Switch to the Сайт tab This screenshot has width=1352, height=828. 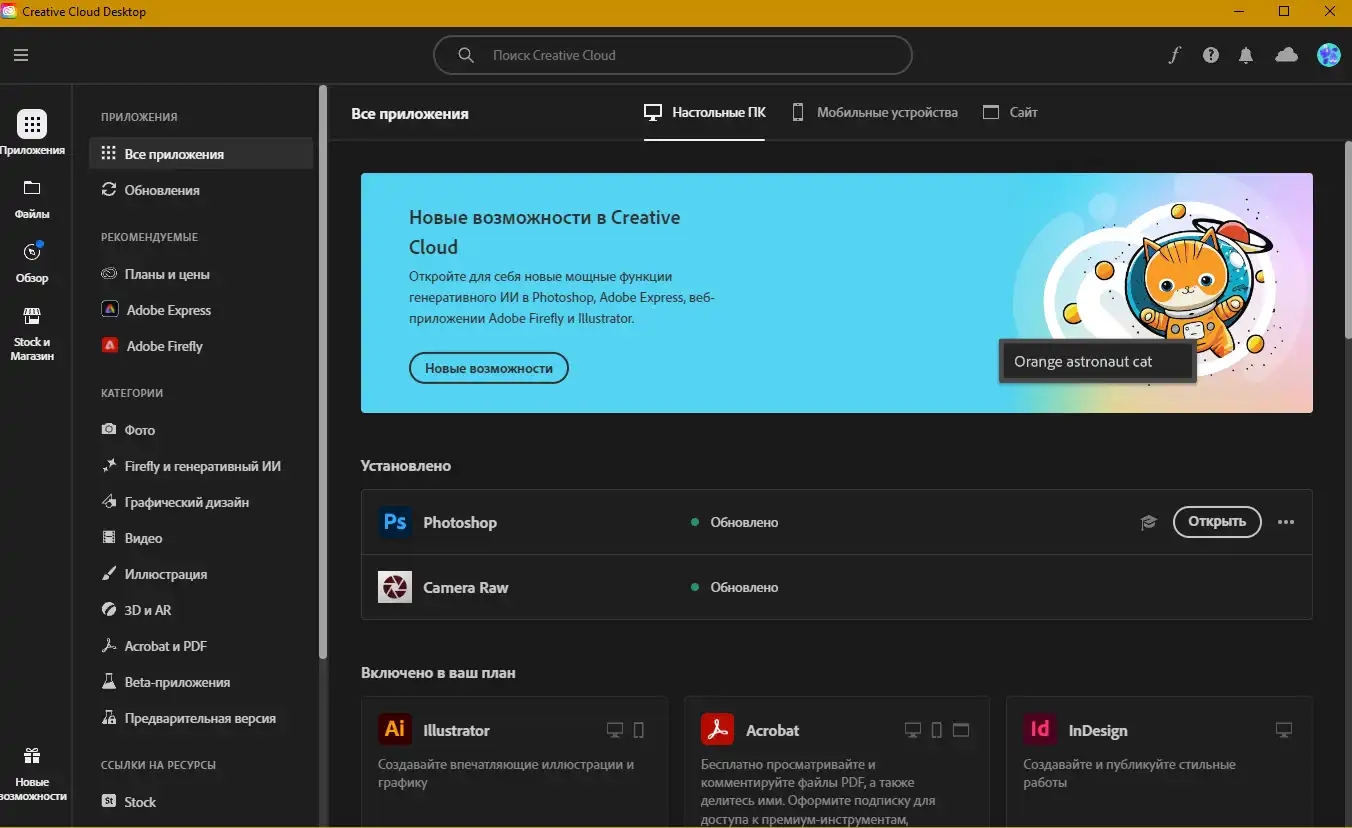[x=1010, y=112]
